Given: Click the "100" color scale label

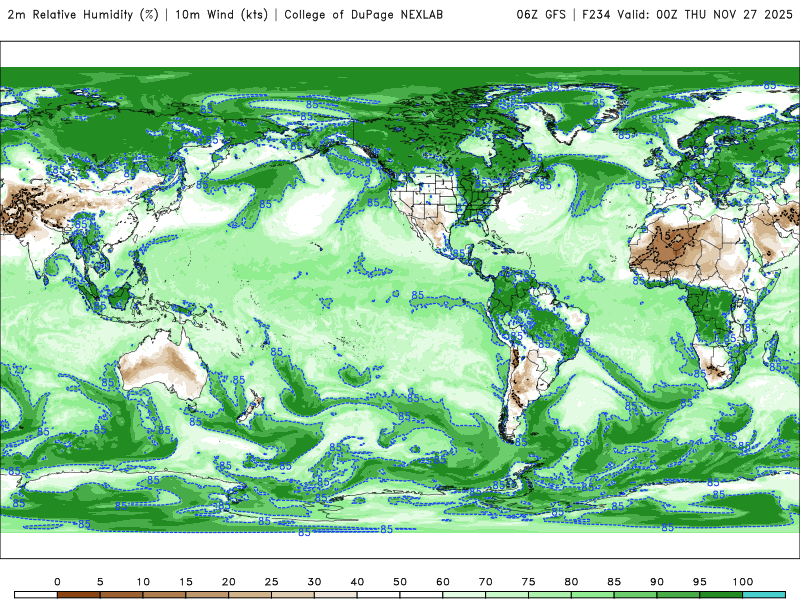Looking at the screenshot, I should tap(743, 582).
